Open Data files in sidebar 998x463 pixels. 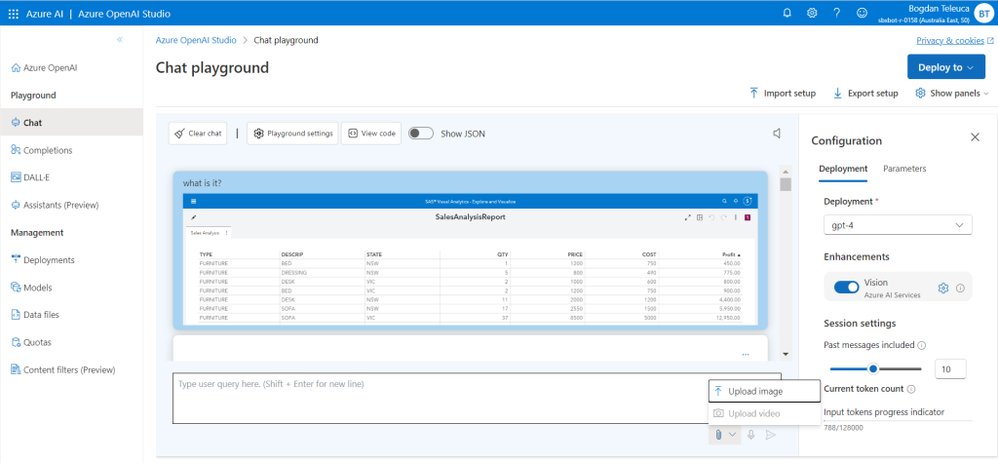[x=35, y=315]
